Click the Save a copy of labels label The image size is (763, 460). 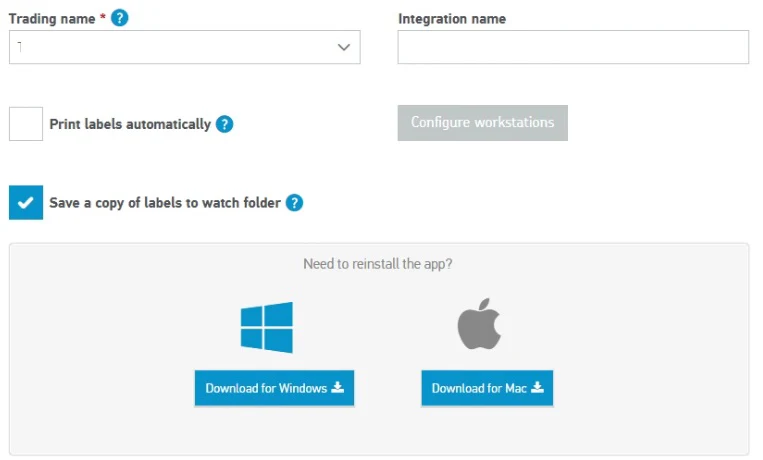[x=165, y=203]
